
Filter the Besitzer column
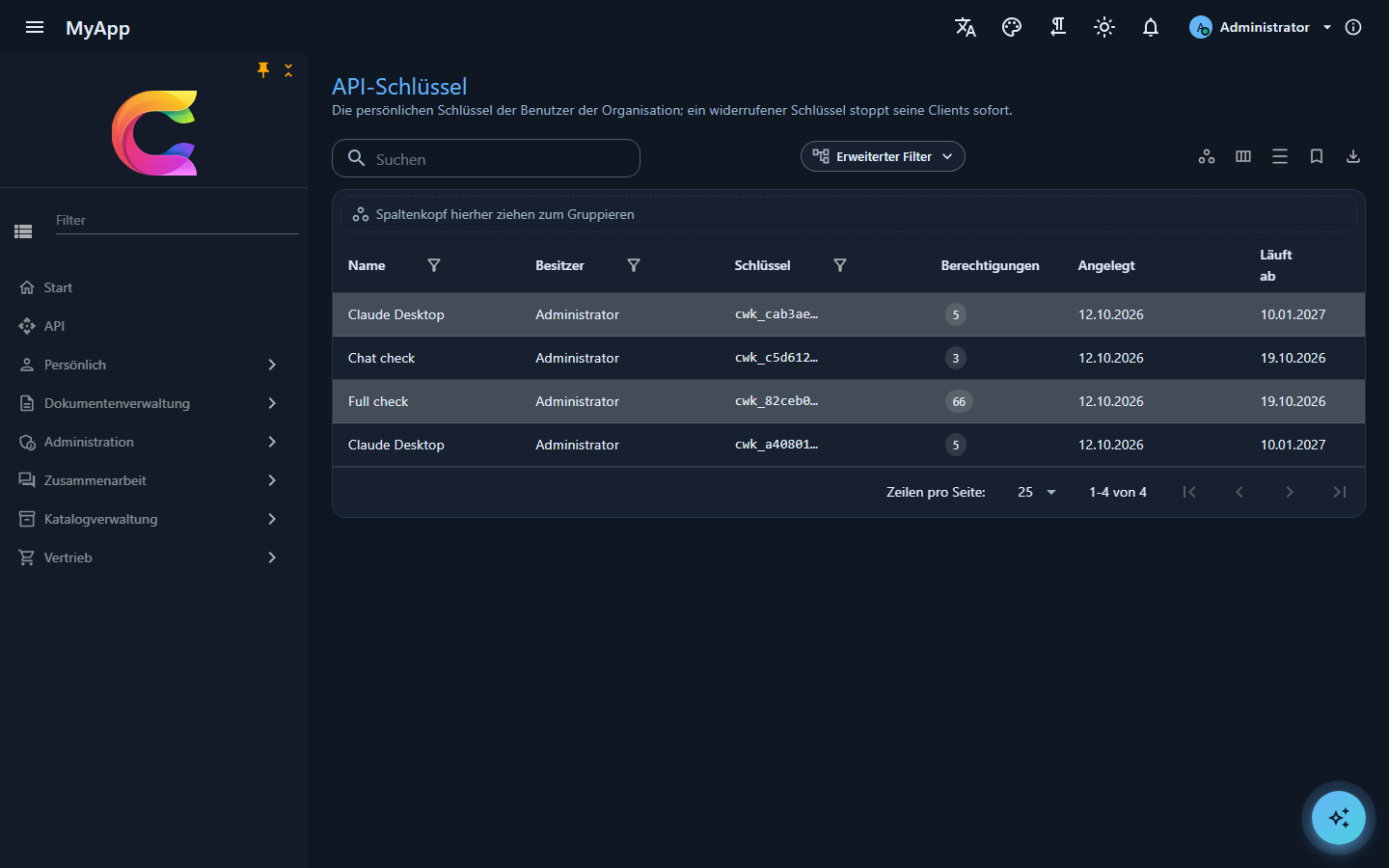point(634,265)
